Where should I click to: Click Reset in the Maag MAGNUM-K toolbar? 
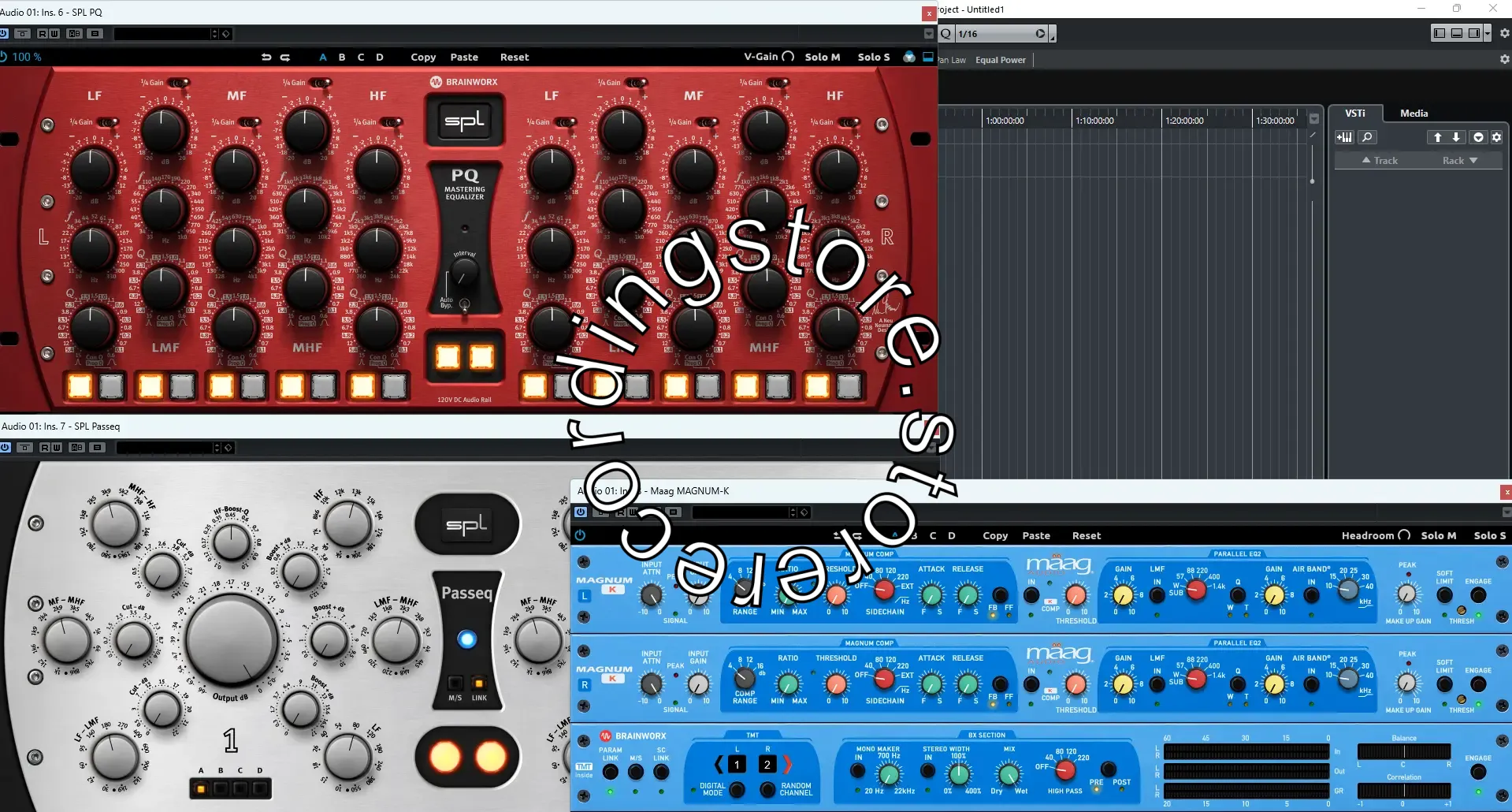click(1087, 536)
